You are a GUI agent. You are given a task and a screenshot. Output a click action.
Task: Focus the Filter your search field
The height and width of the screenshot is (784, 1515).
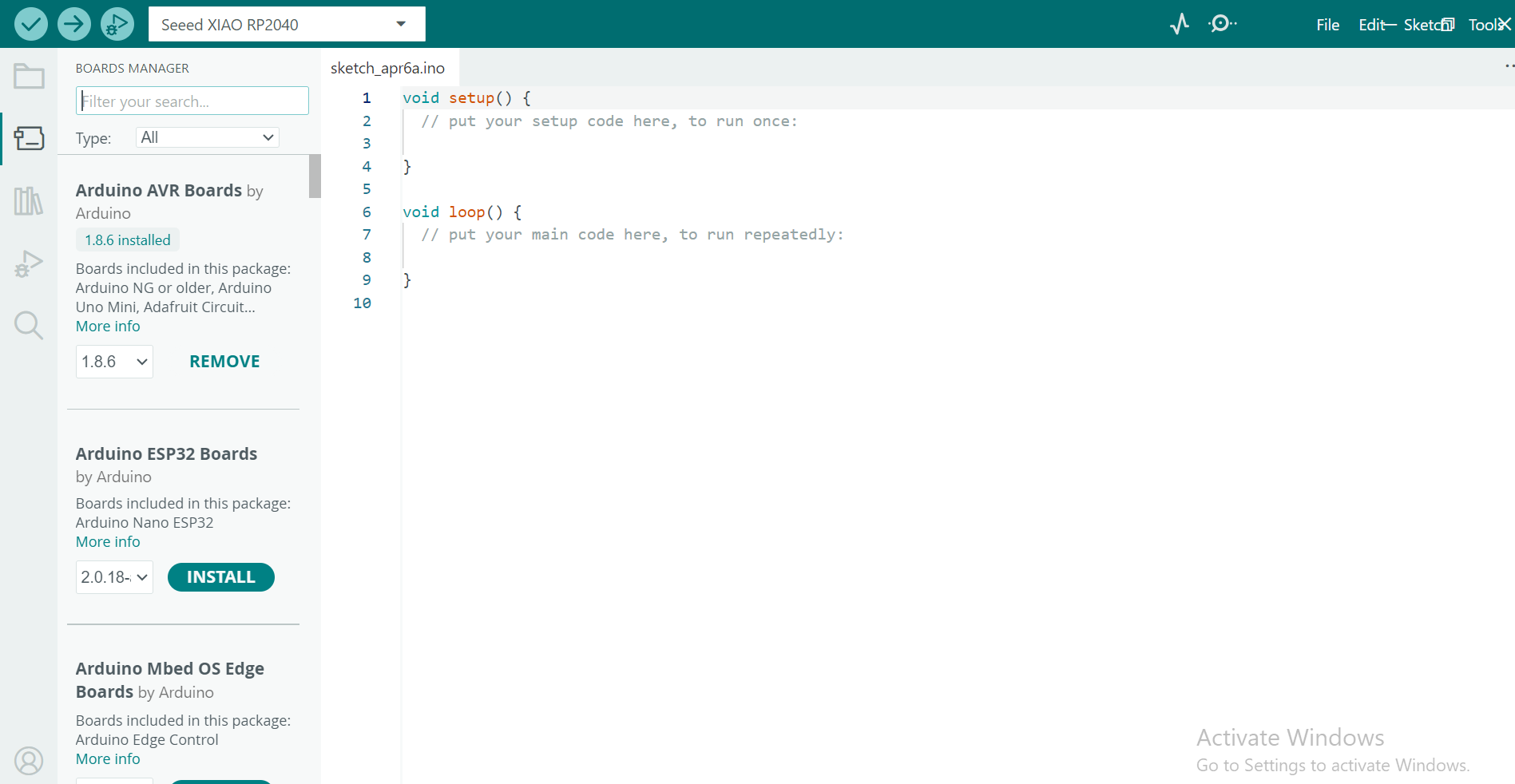(192, 101)
